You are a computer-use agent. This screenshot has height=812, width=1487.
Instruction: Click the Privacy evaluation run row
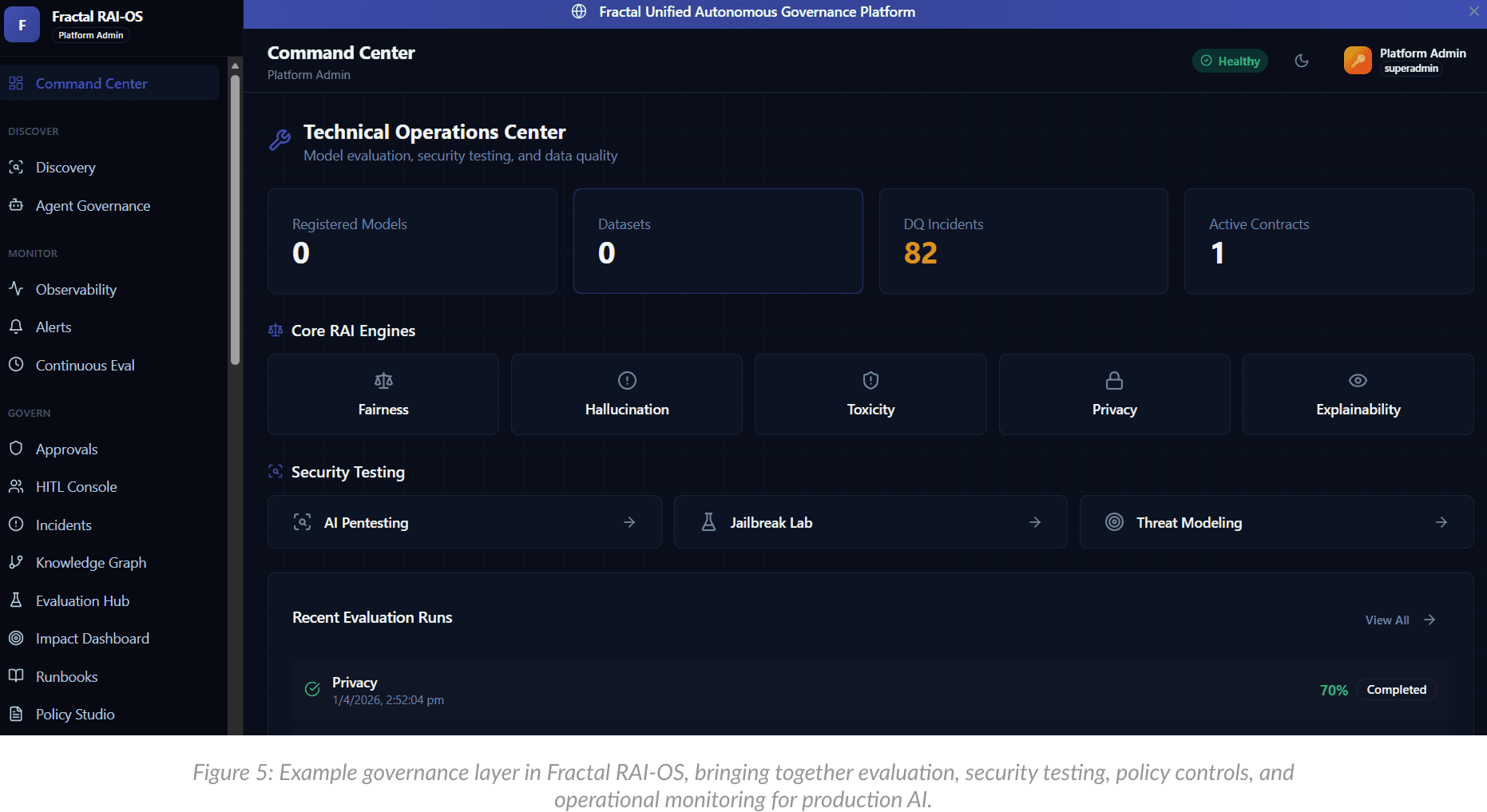click(x=870, y=690)
